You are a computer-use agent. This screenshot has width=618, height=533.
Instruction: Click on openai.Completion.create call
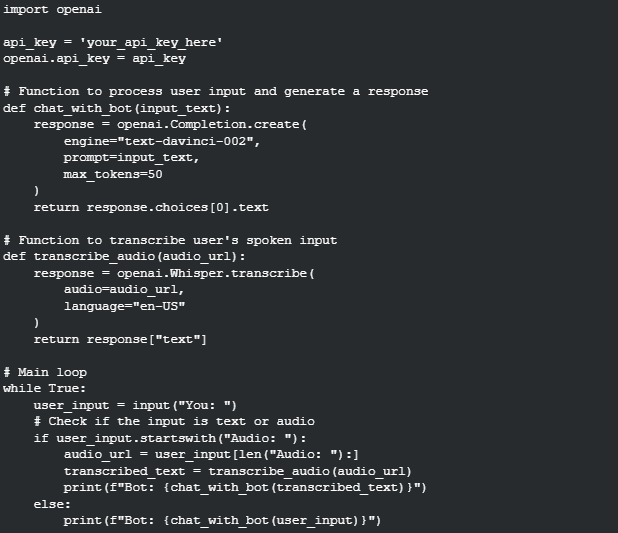click(x=212, y=125)
